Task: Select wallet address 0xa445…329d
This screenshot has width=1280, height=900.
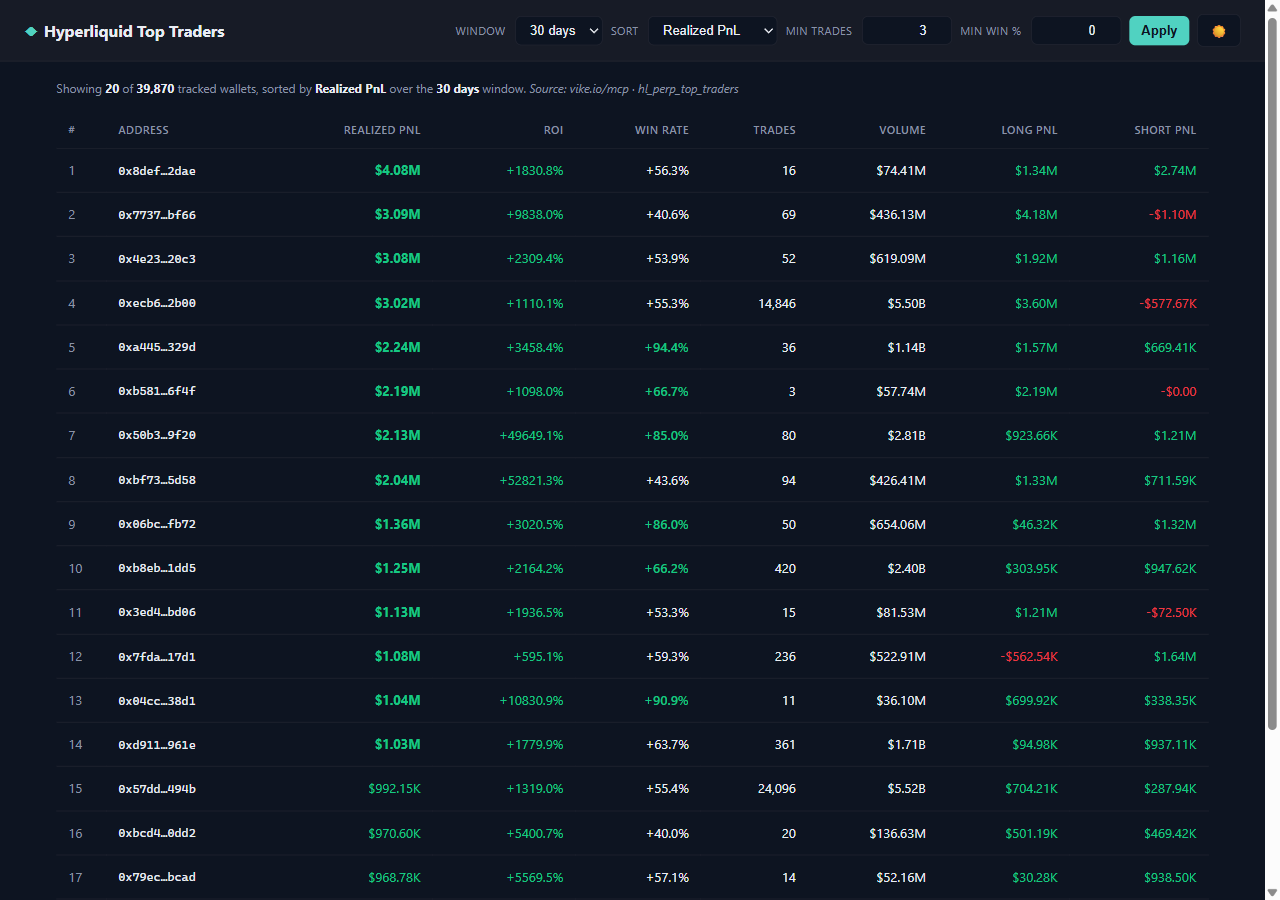Action: coord(157,347)
